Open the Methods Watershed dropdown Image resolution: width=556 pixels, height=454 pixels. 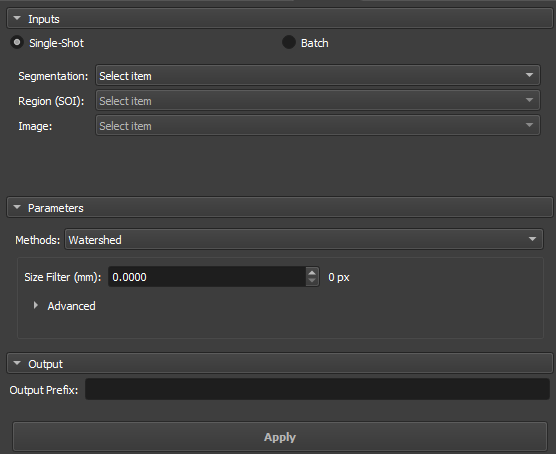(304, 239)
